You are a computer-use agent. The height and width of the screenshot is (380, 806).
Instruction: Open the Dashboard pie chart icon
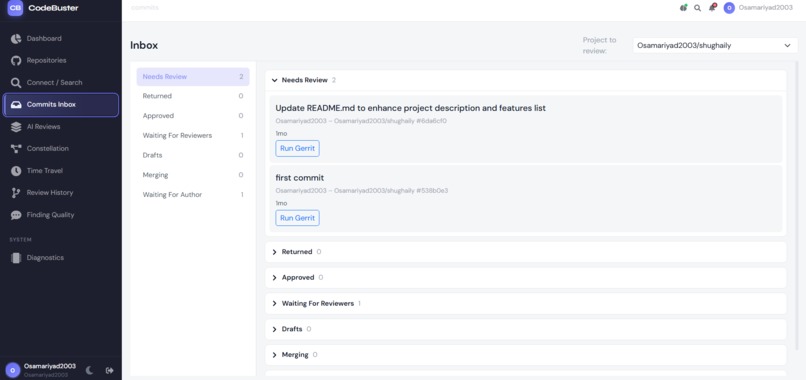[16, 39]
